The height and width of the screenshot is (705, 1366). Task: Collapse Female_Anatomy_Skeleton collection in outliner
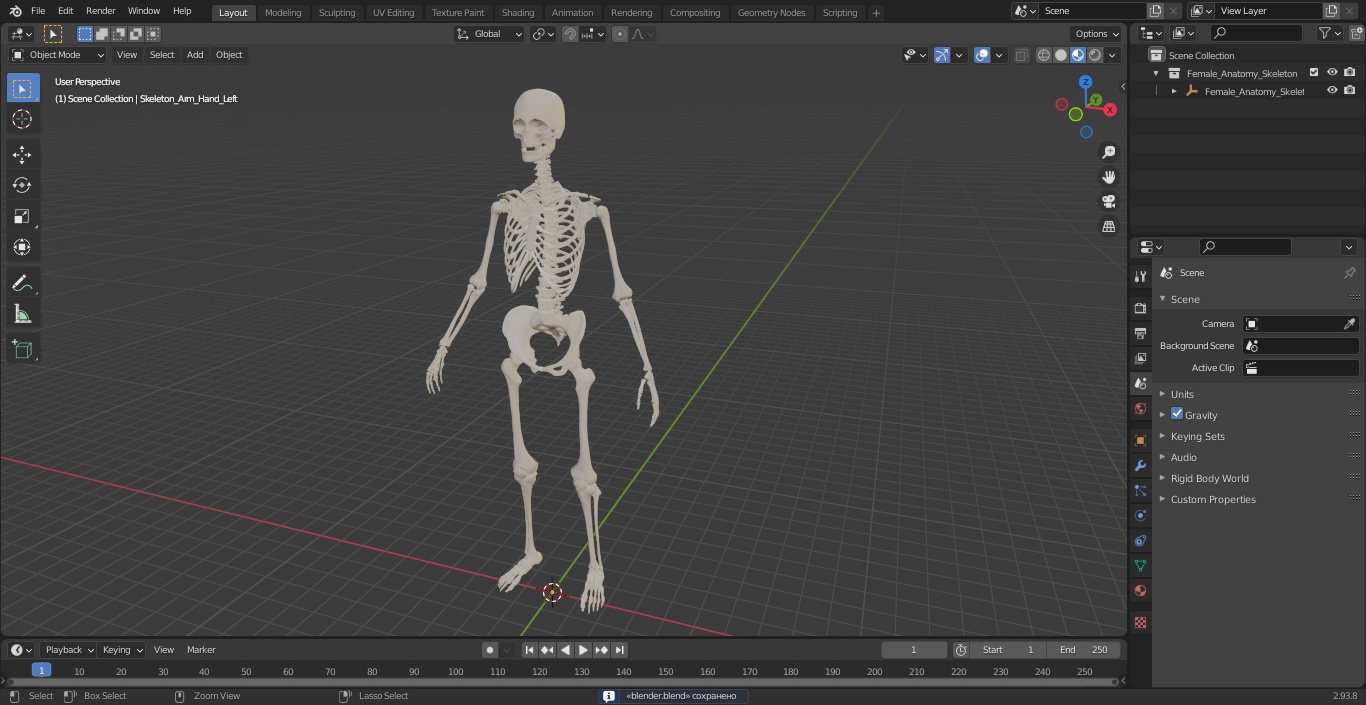1156,73
